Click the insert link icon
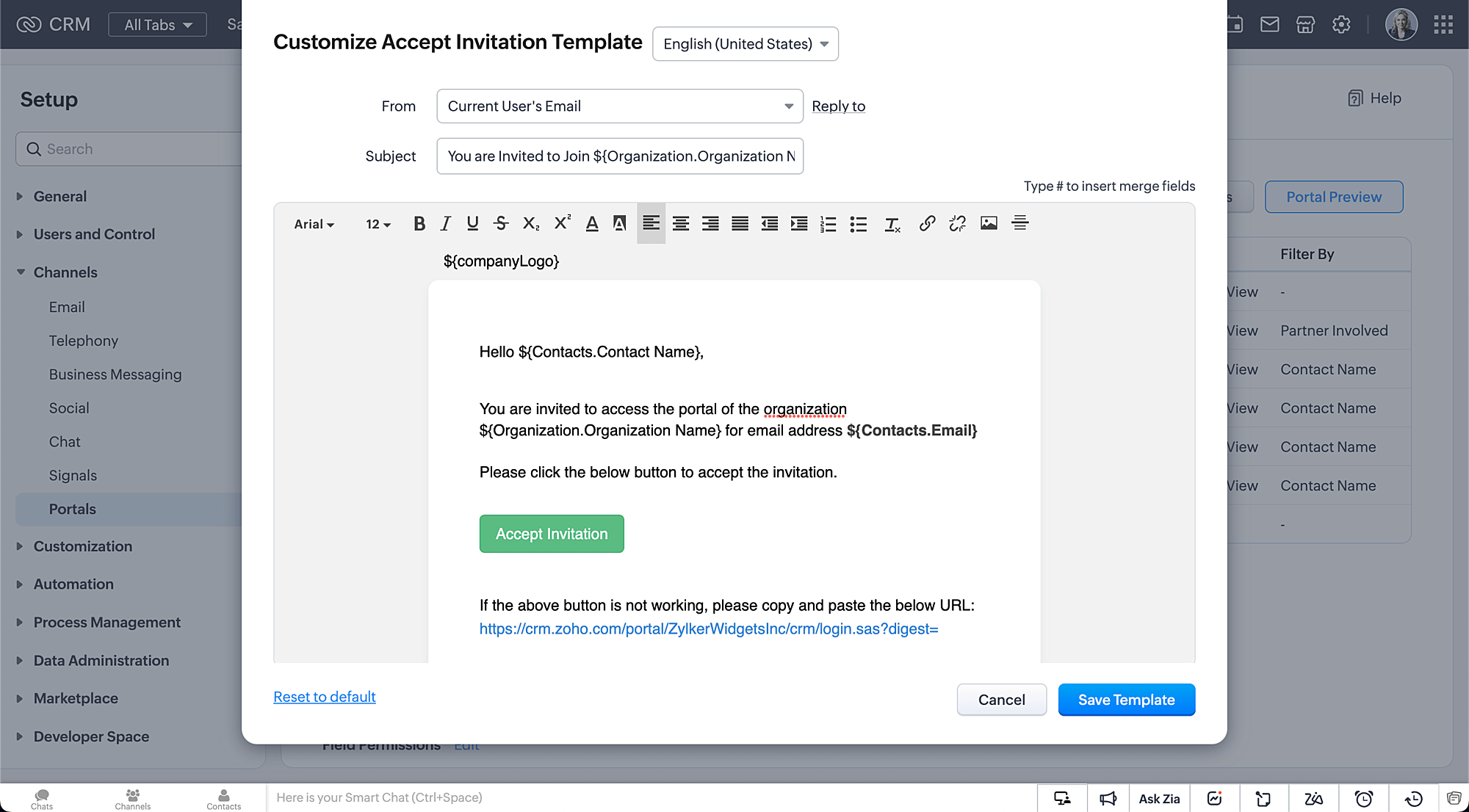Viewport: 1469px width, 812px height. [927, 224]
